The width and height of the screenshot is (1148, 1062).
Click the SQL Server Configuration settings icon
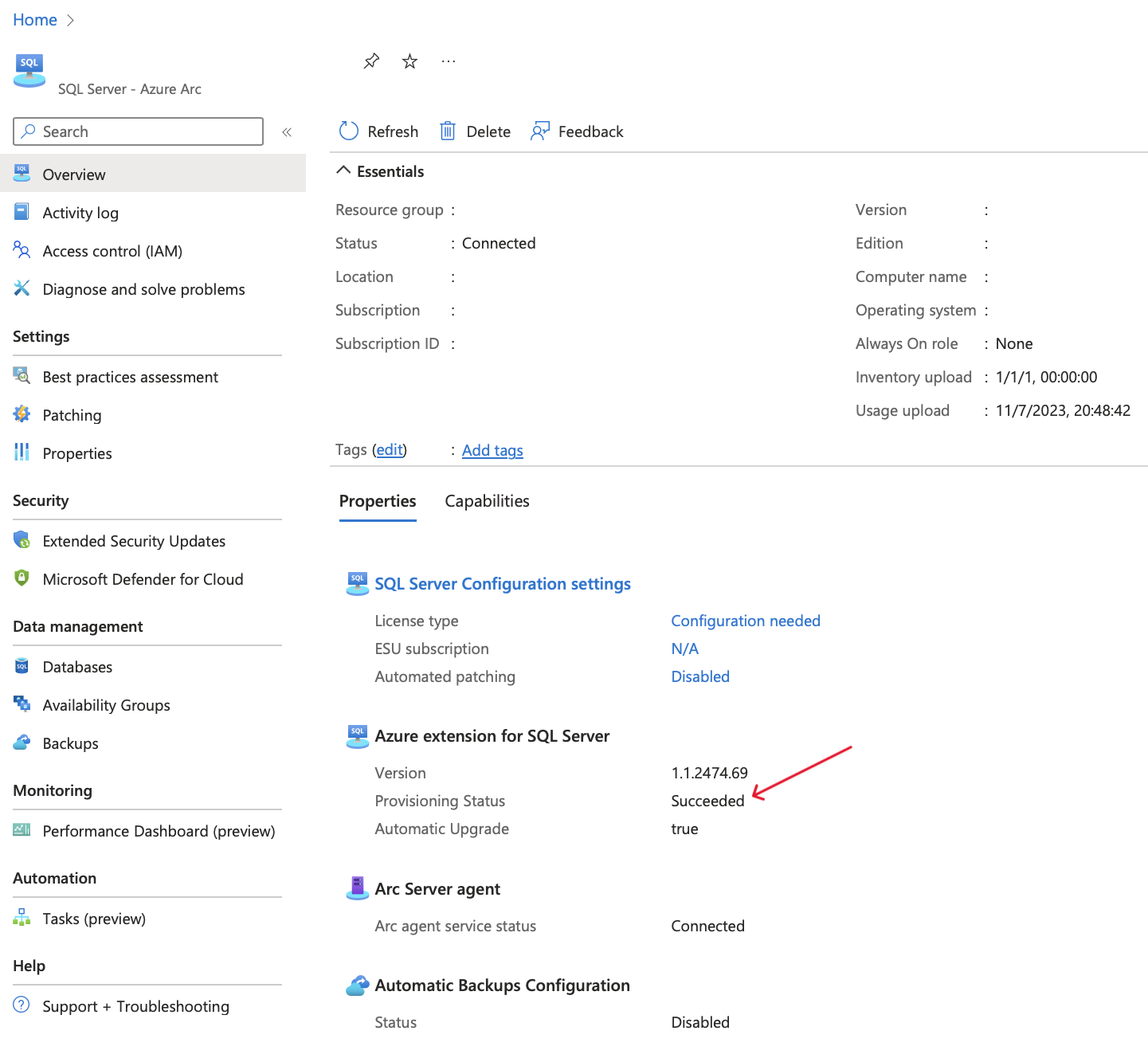pyautogui.click(x=358, y=583)
